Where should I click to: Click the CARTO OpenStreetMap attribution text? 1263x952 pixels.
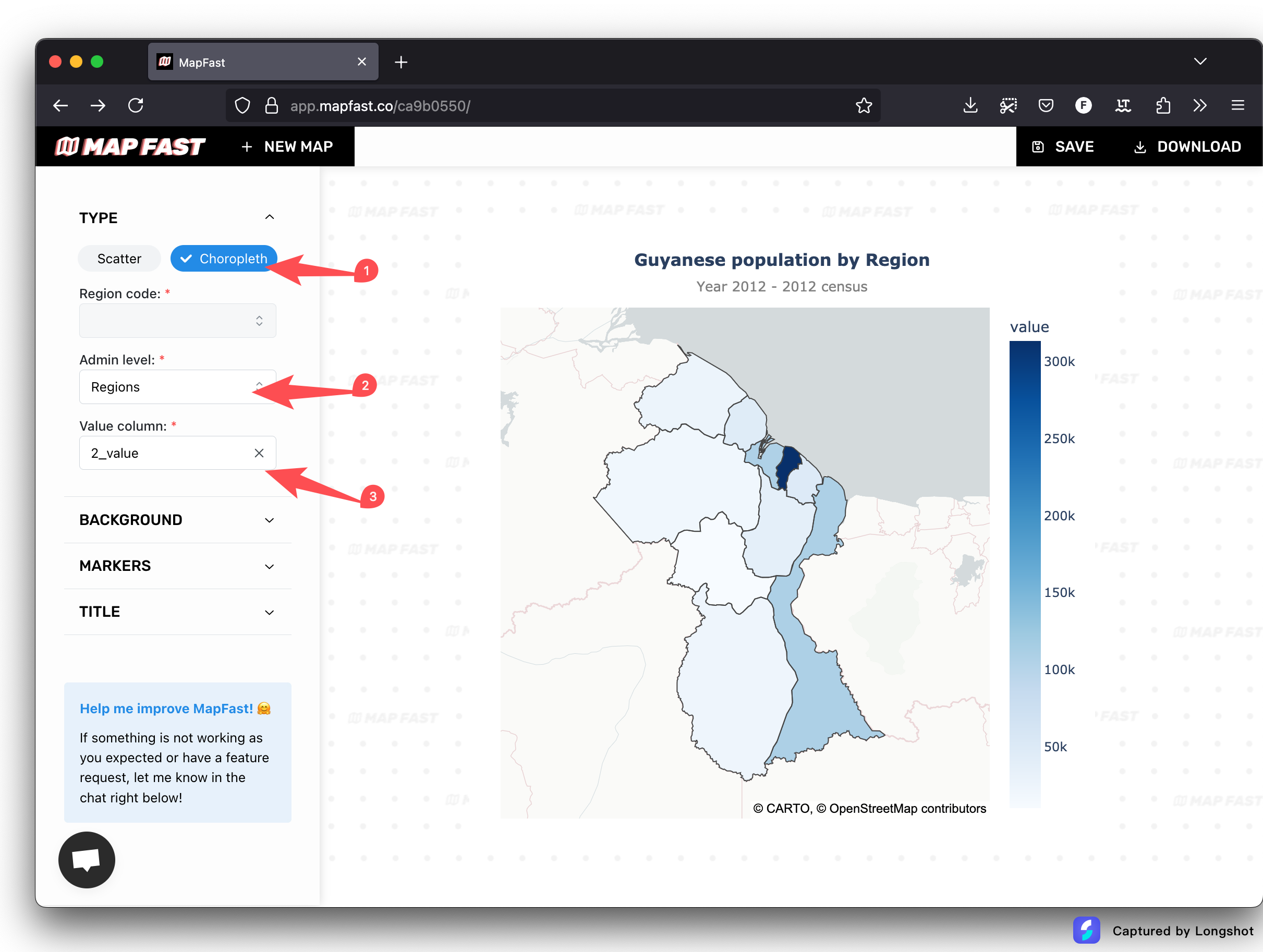[869, 808]
